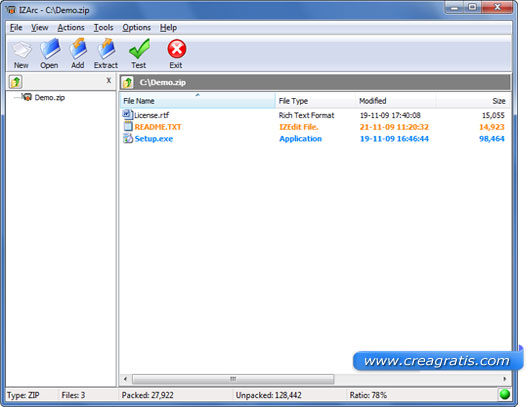Screen dimensions: 530x407
Task: Open the Actions menu
Action: 71,27
